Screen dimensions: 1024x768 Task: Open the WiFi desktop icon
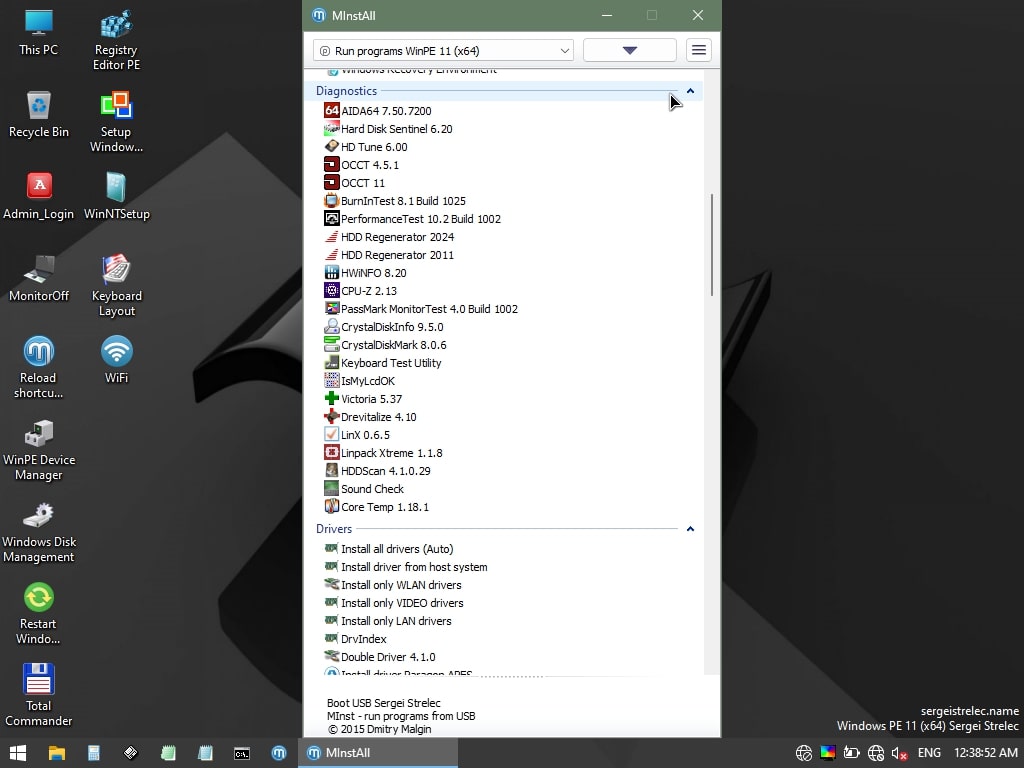pos(116,360)
